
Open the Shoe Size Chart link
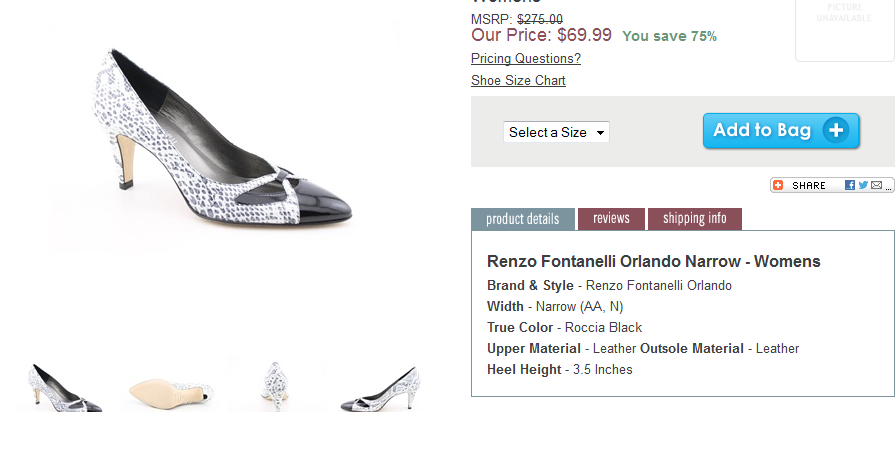click(518, 80)
